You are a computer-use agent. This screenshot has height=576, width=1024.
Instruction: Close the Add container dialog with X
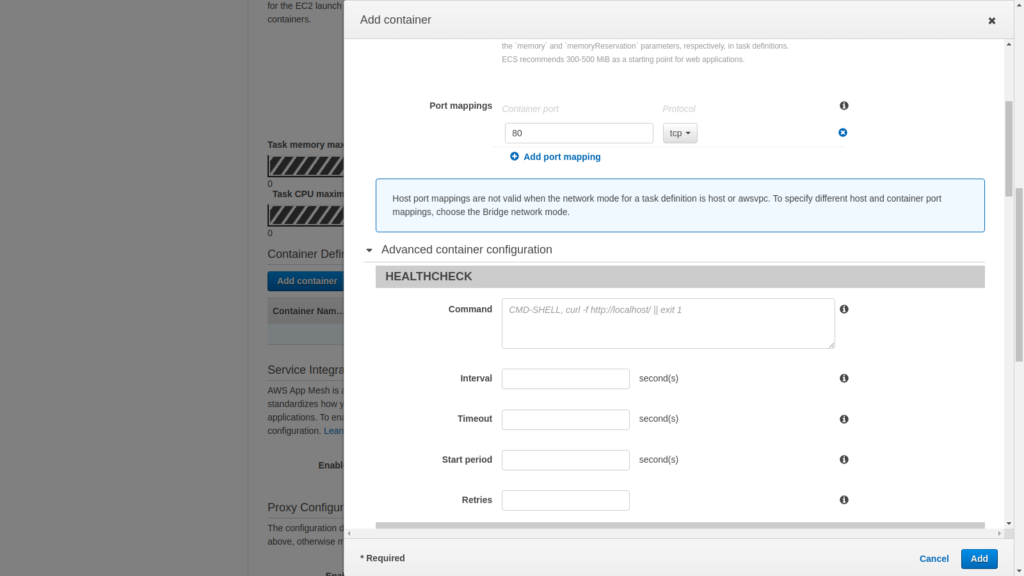pyautogui.click(x=991, y=21)
